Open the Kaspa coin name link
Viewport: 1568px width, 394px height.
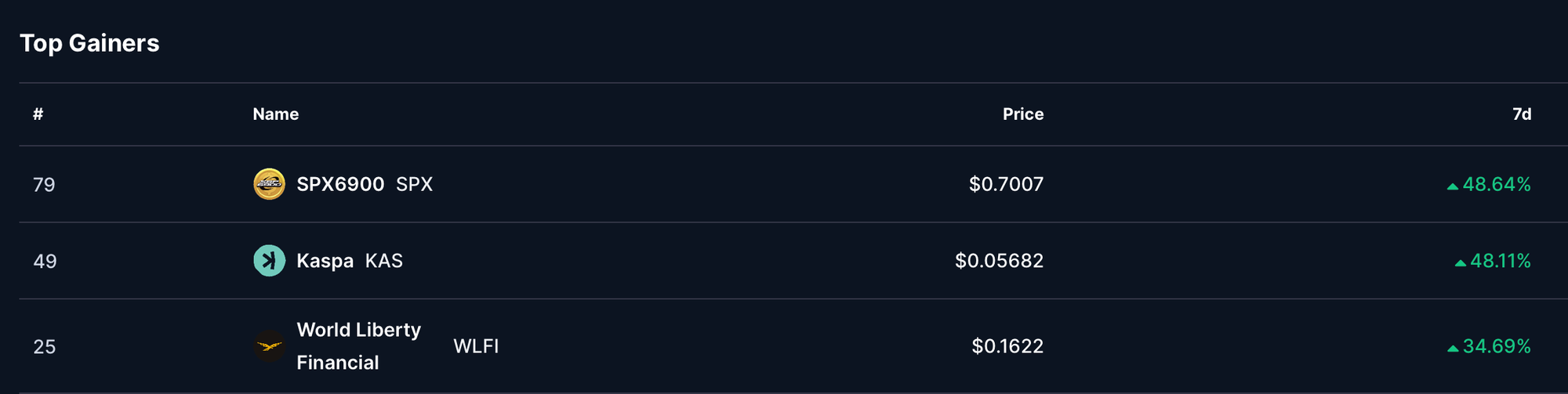325,261
